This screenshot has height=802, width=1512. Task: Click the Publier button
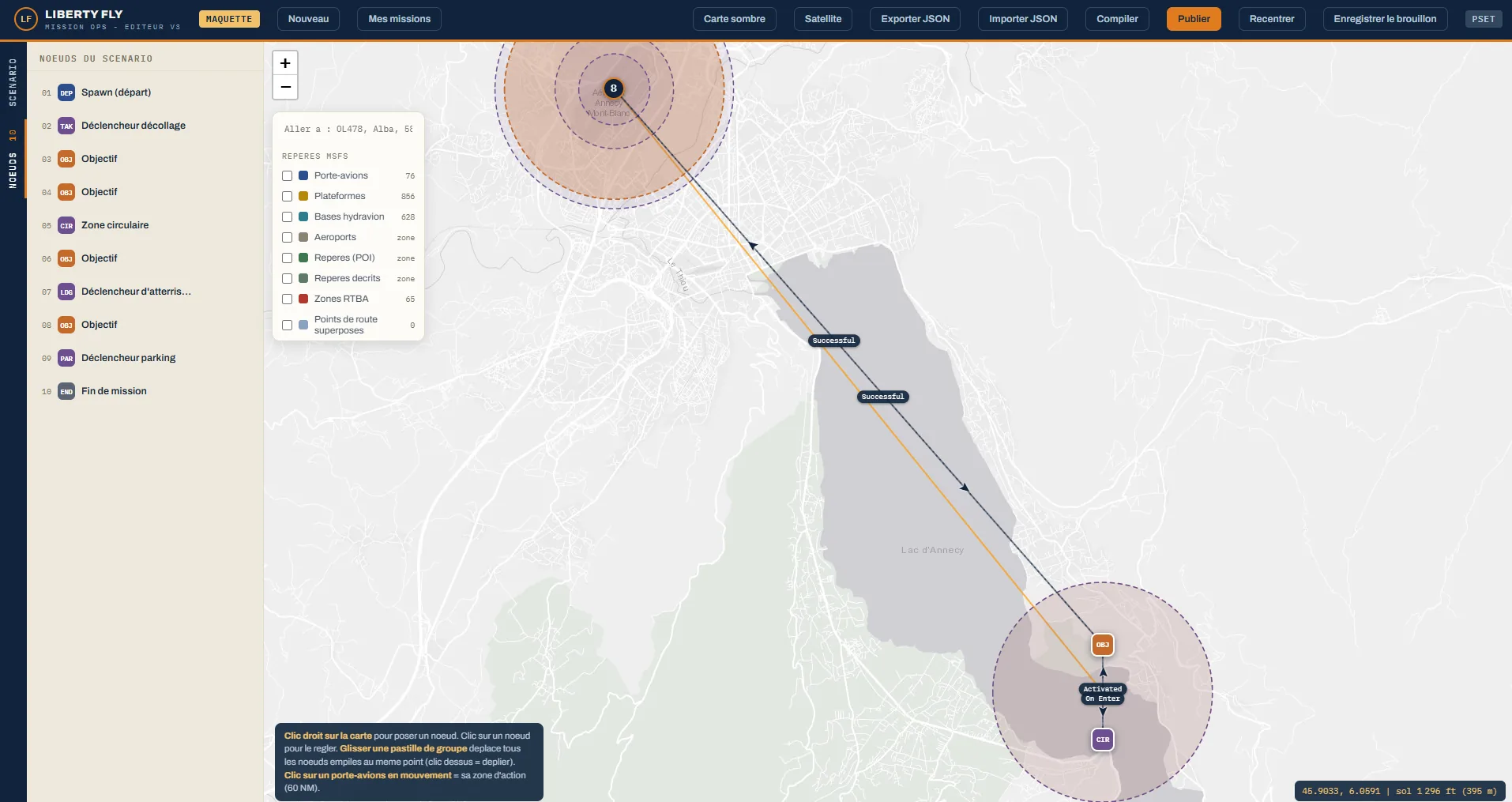pos(1194,19)
